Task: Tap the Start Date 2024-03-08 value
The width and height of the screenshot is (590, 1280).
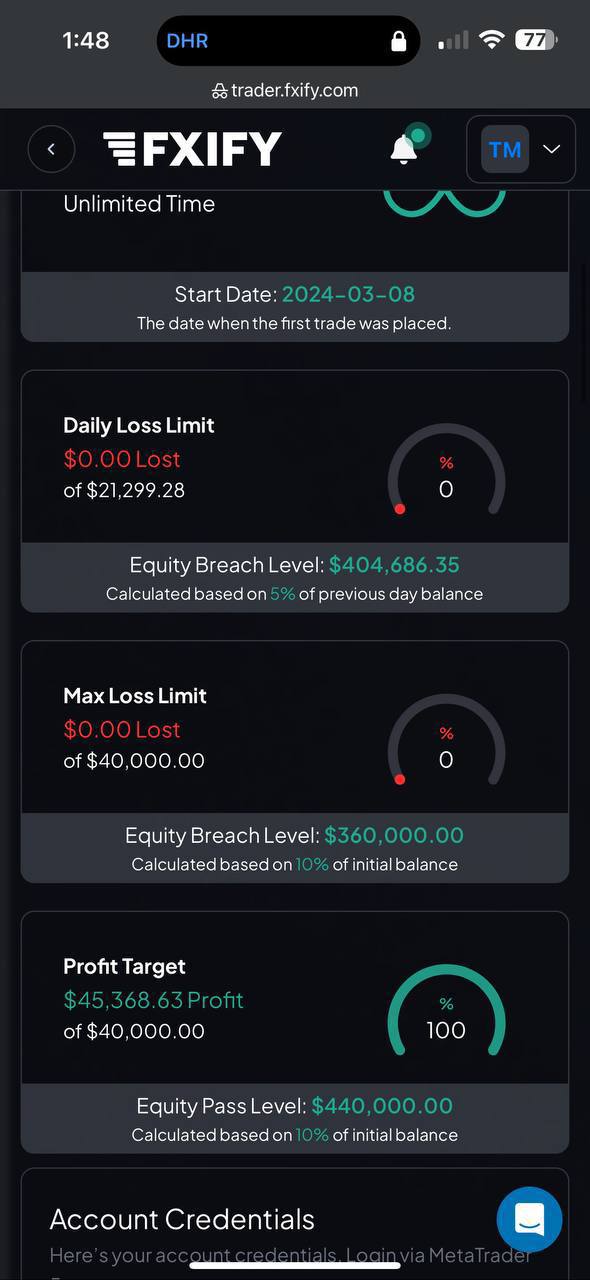Action: click(348, 294)
